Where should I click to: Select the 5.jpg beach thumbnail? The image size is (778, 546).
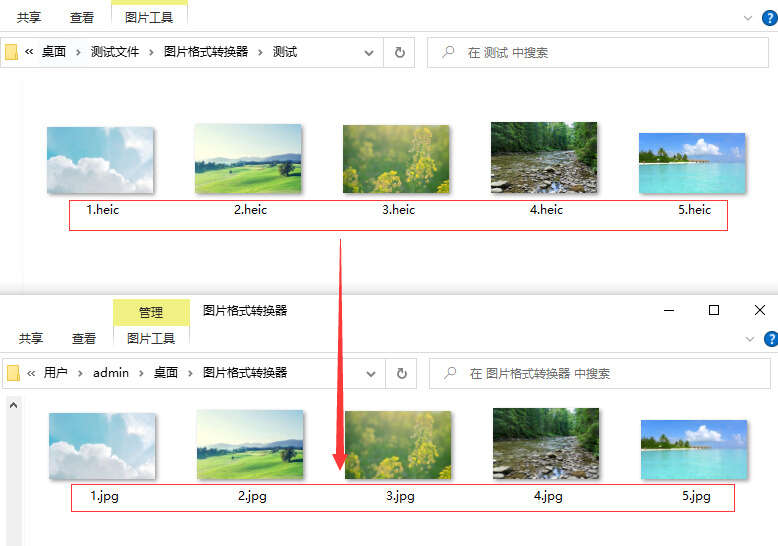[x=694, y=450]
